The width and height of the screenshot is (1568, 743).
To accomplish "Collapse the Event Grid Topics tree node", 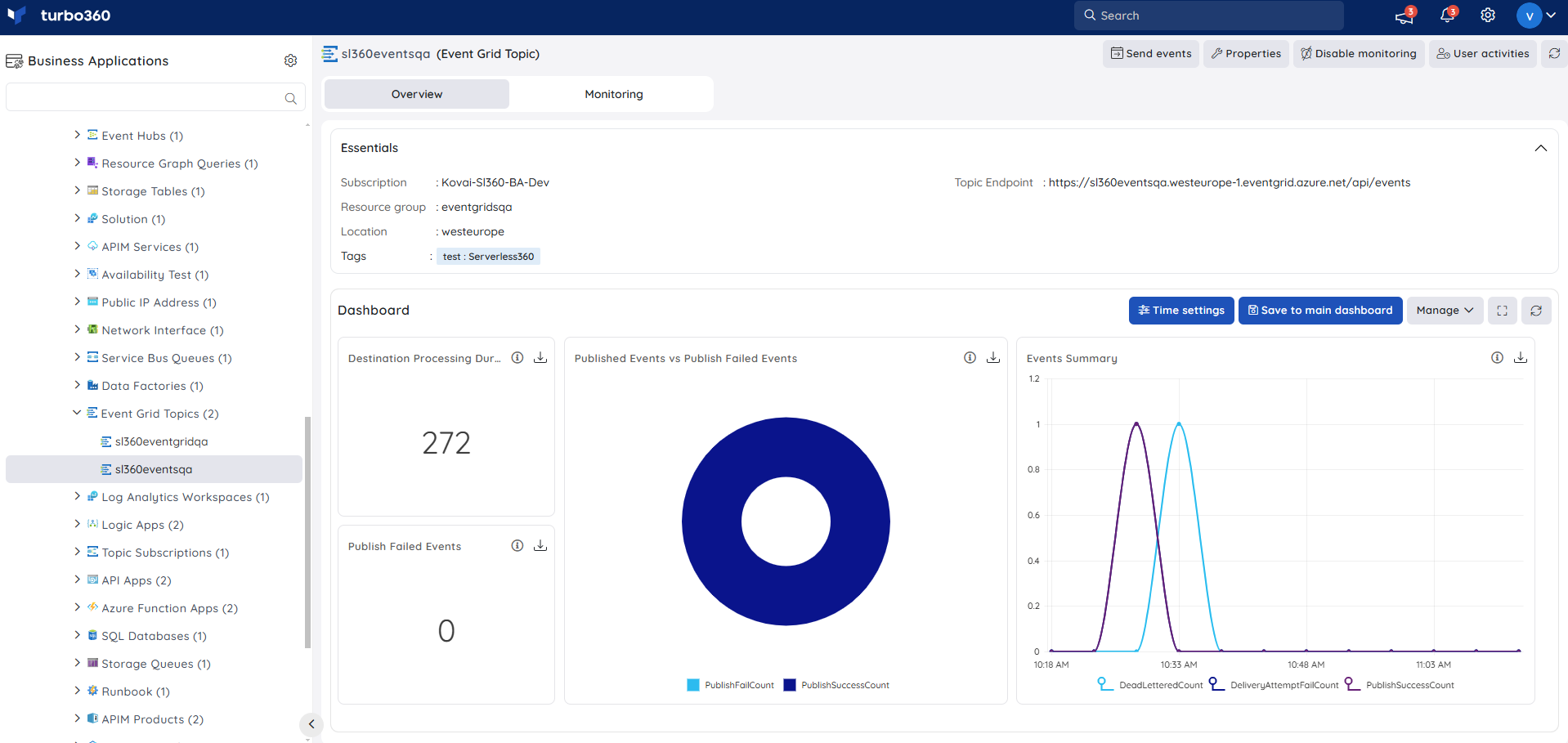I will pos(77,413).
